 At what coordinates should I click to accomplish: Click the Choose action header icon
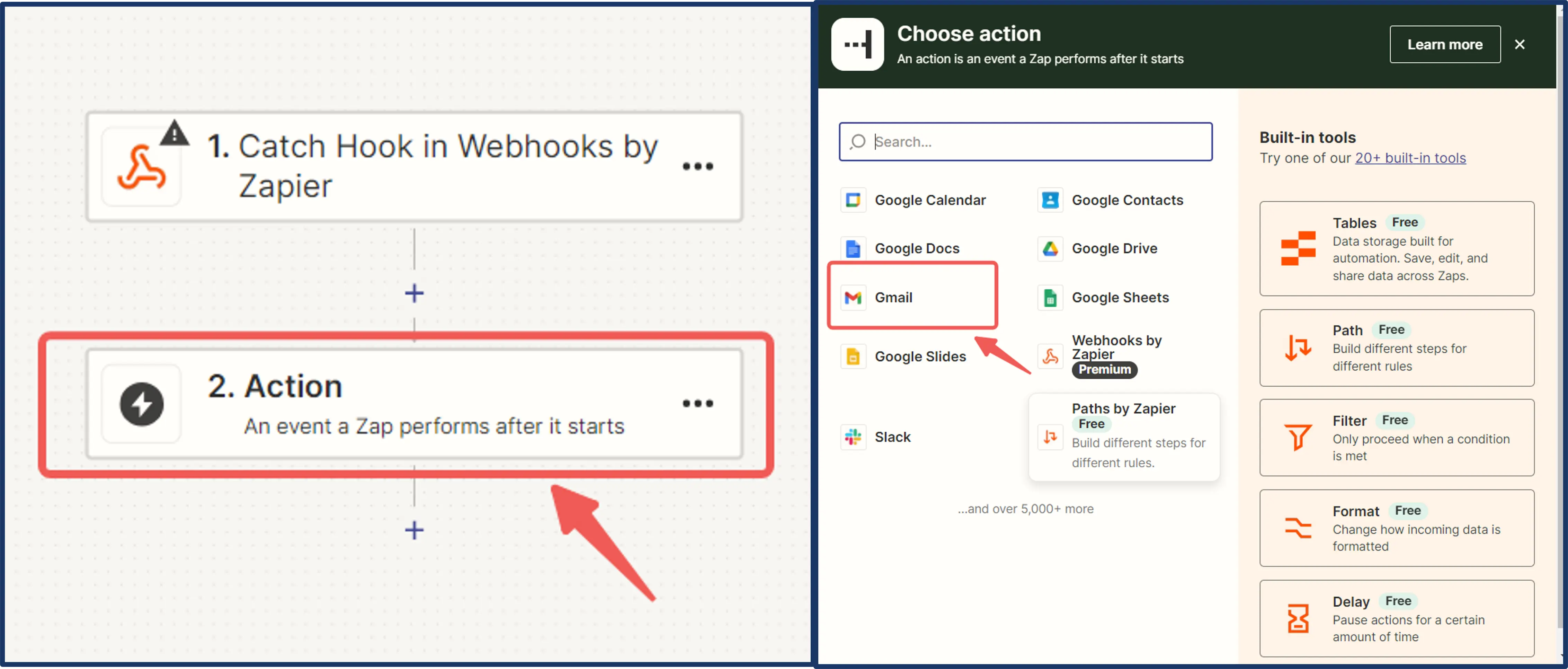858,44
